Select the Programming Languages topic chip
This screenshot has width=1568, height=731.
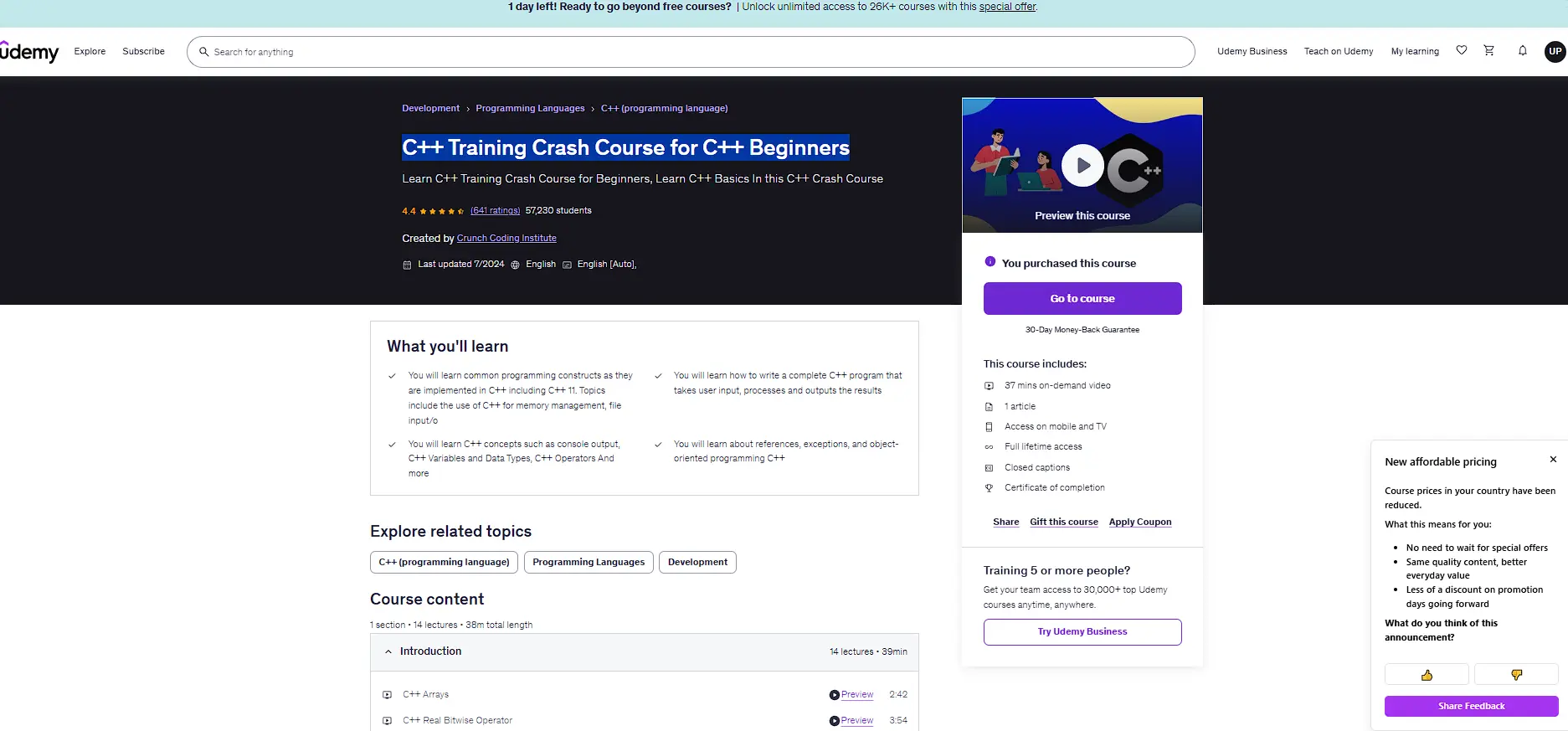click(589, 562)
